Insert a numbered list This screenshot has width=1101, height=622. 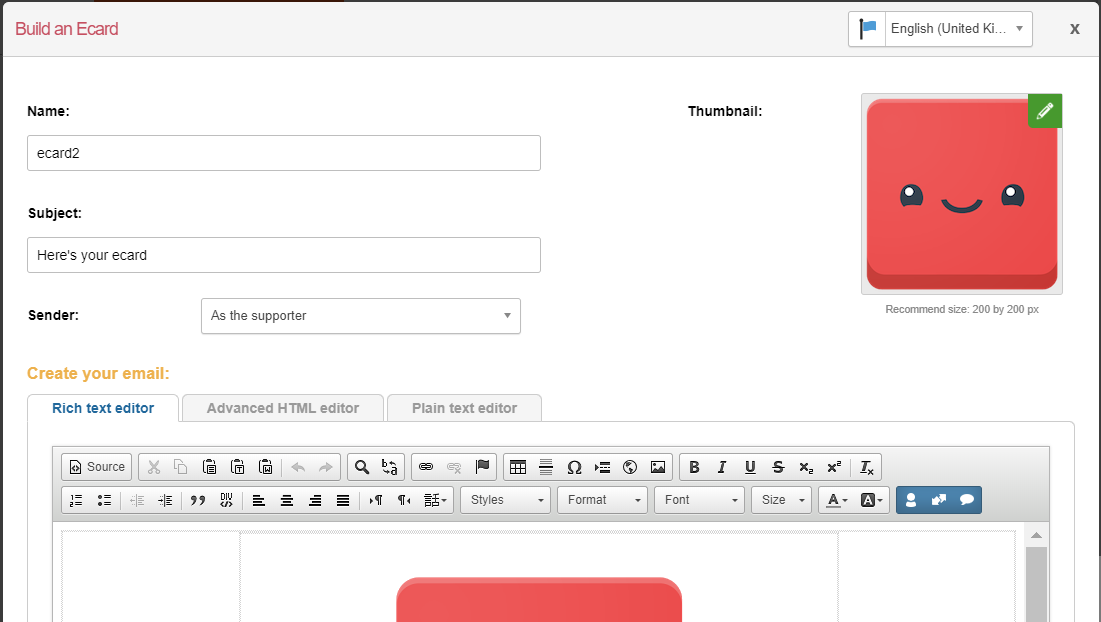77,500
